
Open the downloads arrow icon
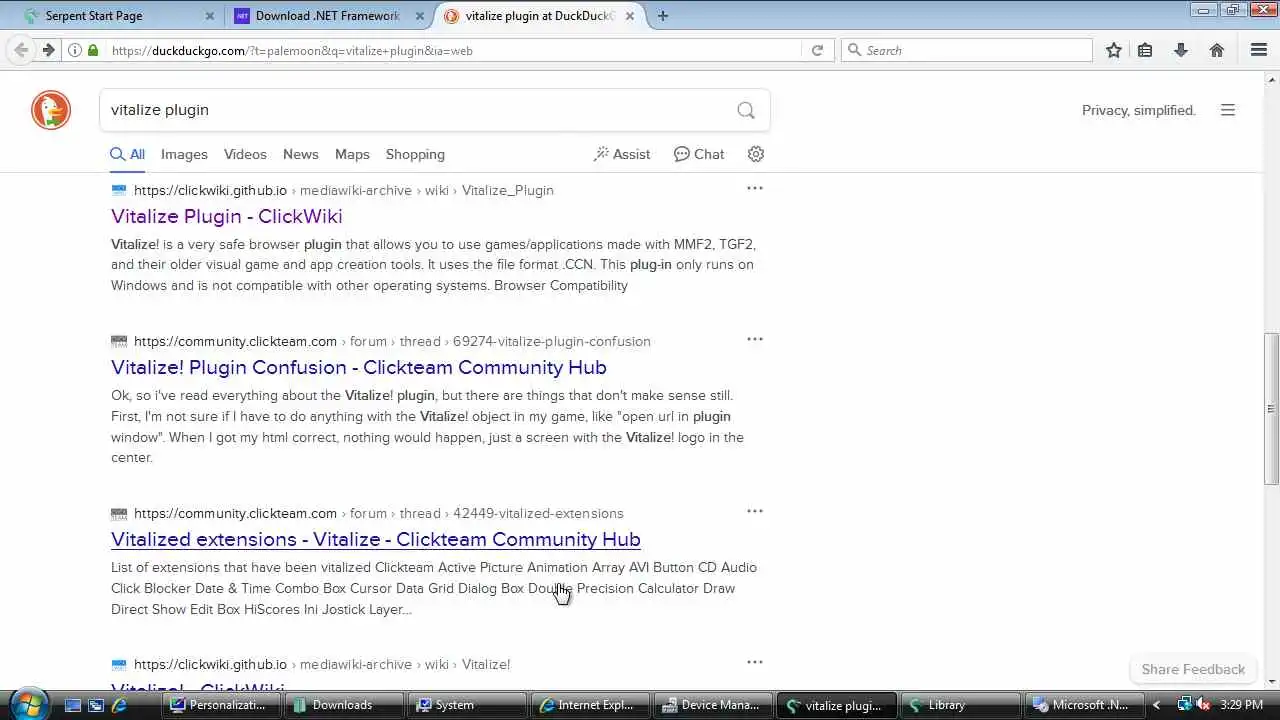1181,50
